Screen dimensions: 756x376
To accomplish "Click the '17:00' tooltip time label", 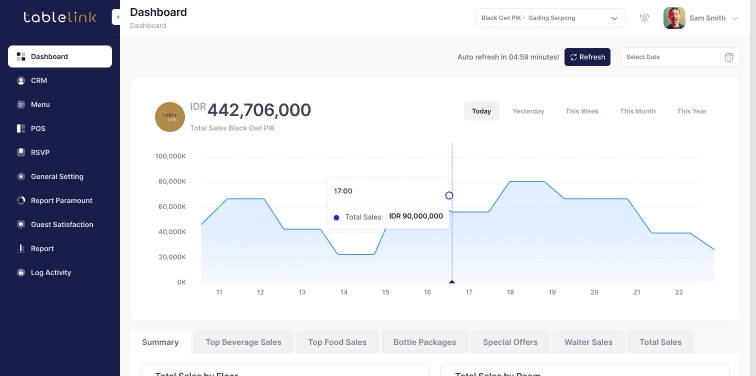I will (343, 191).
